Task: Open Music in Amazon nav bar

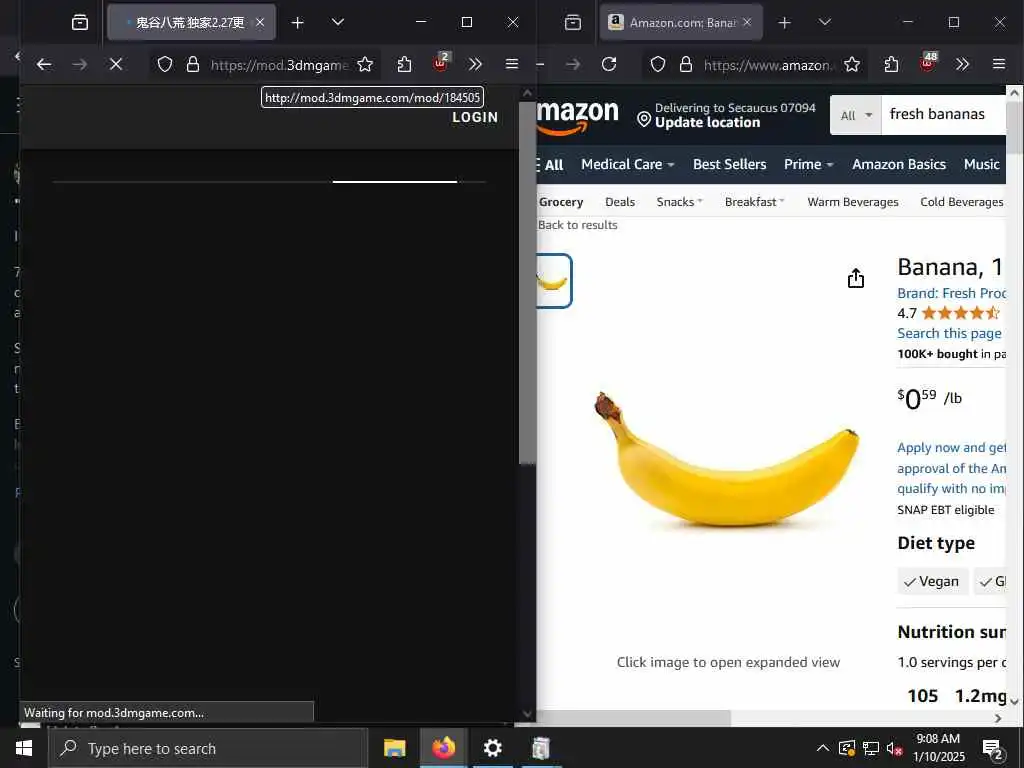Action: [x=982, y=165]
